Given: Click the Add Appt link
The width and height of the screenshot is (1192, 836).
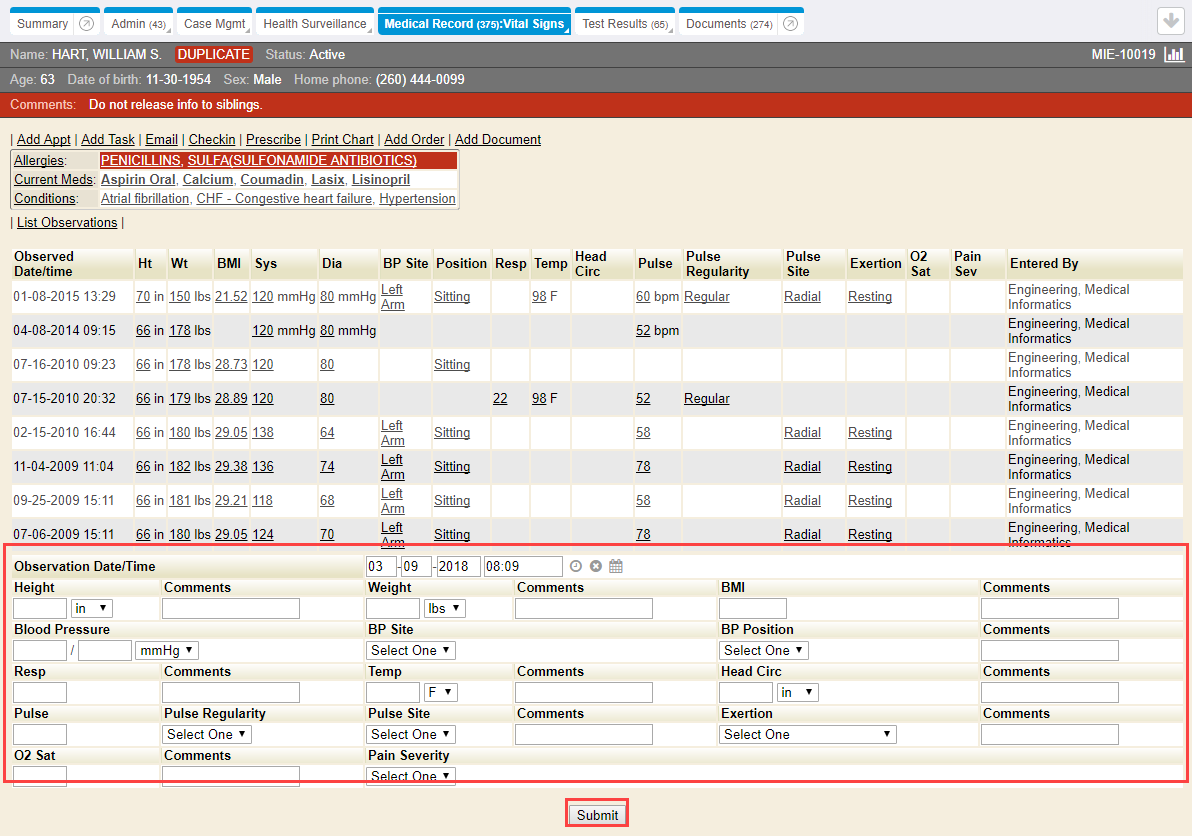Looking at the screenshot, I should tap(44, 140).
